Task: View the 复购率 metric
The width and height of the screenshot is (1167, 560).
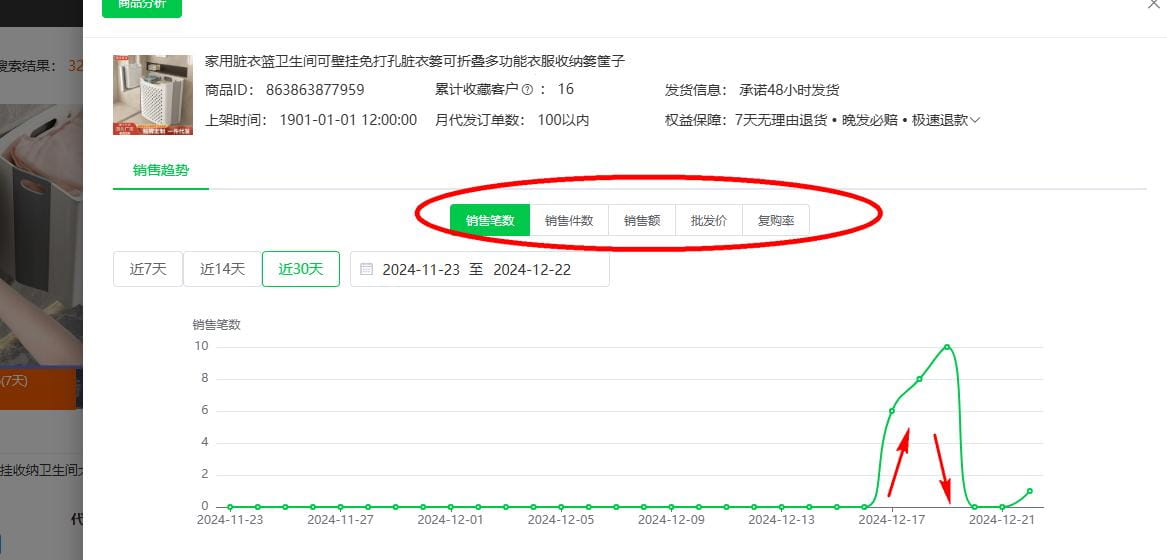Action: pyautogui.click(x=776, y=220)
